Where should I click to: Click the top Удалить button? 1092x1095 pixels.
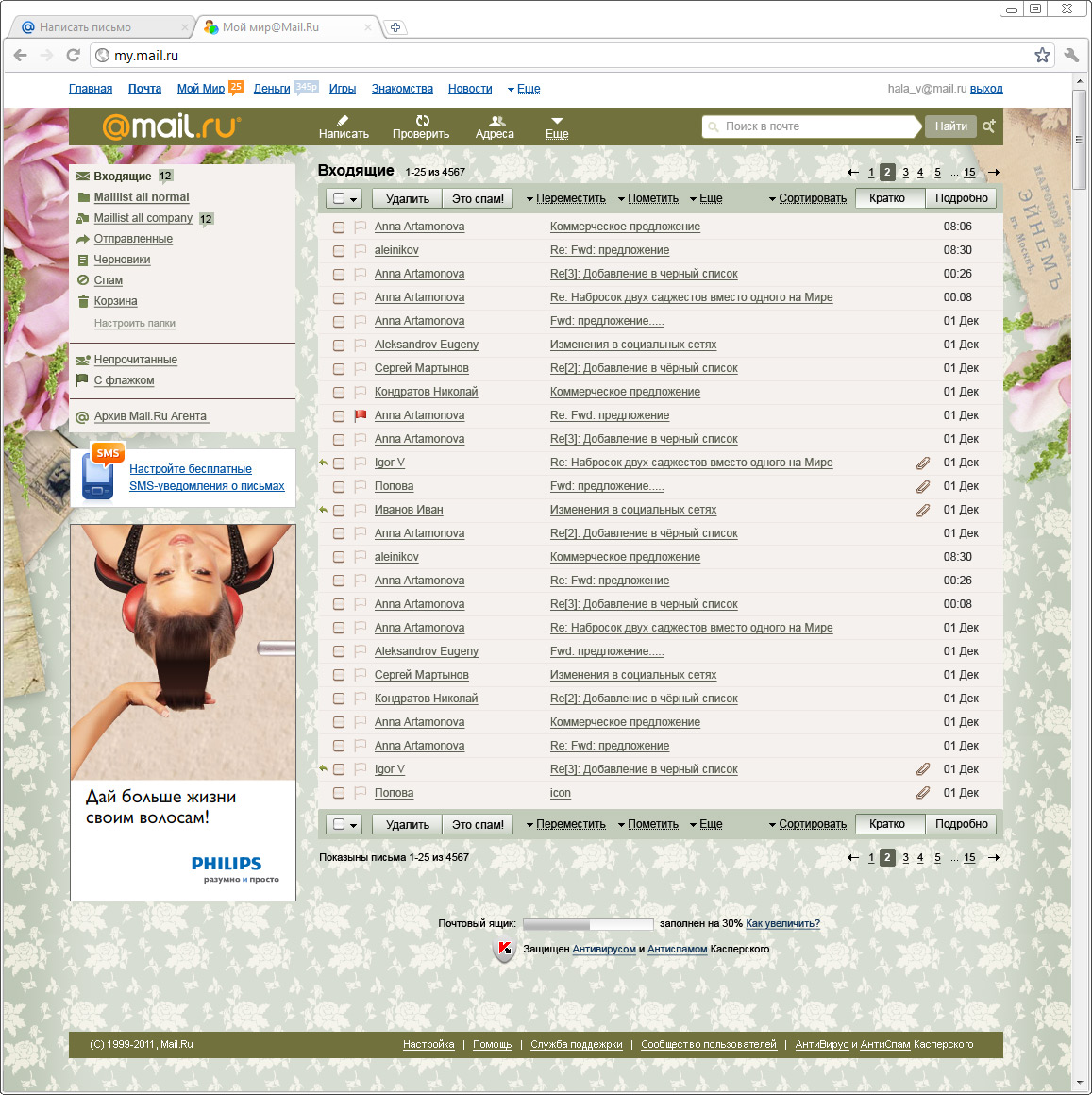click(x=408, y=199)
